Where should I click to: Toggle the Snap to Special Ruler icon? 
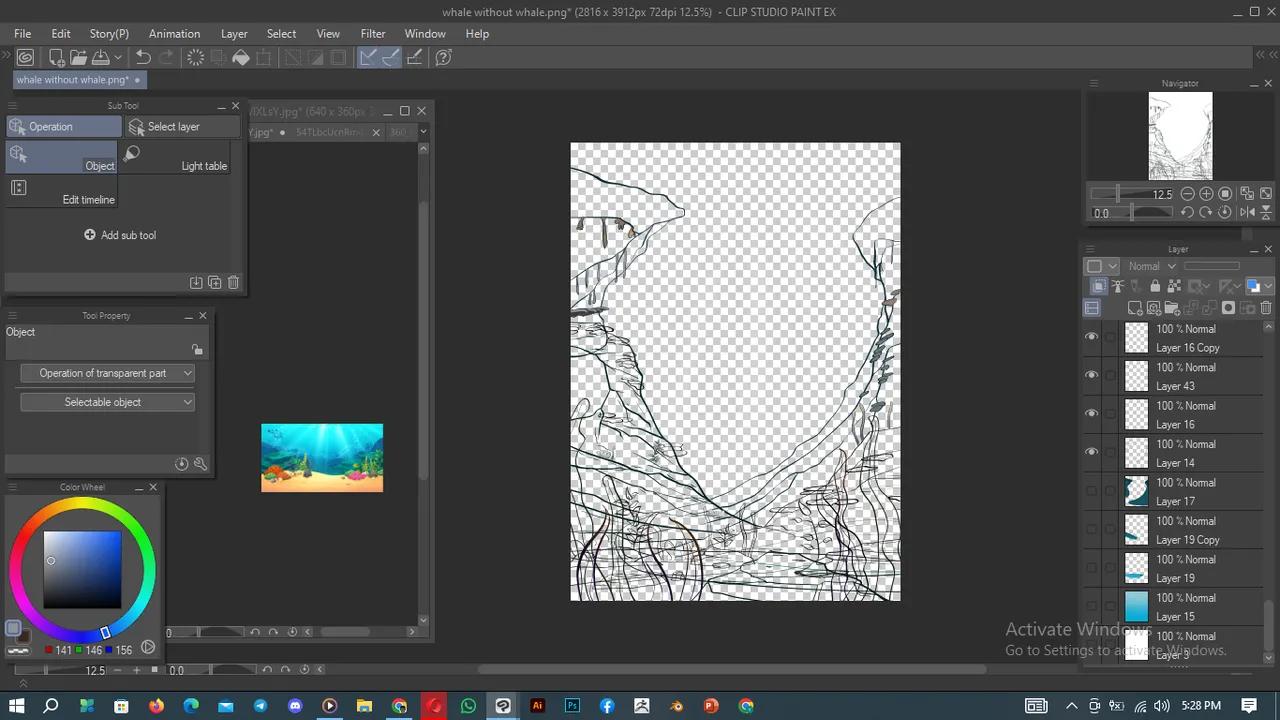point(391,58)
